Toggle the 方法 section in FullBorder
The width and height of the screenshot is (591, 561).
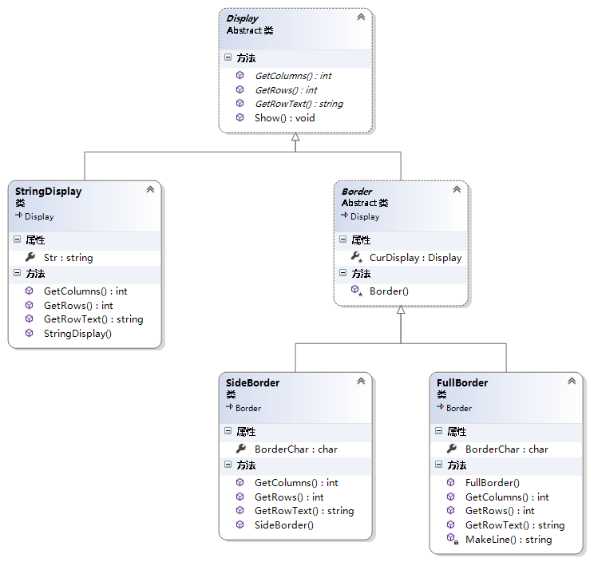[x=438, y=464]
